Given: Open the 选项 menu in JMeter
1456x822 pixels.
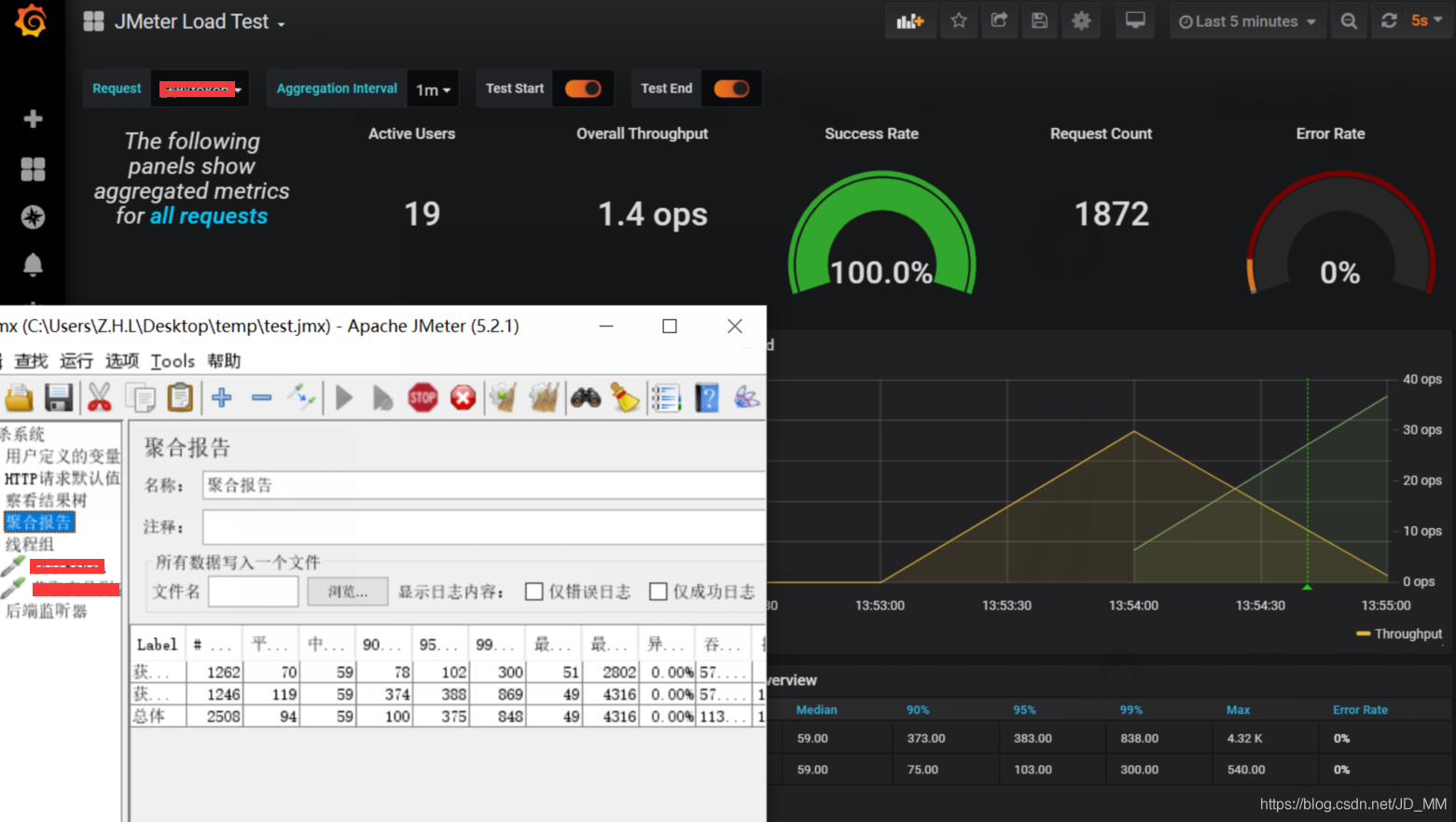Looking at the screenshot, I should (122, 361).
